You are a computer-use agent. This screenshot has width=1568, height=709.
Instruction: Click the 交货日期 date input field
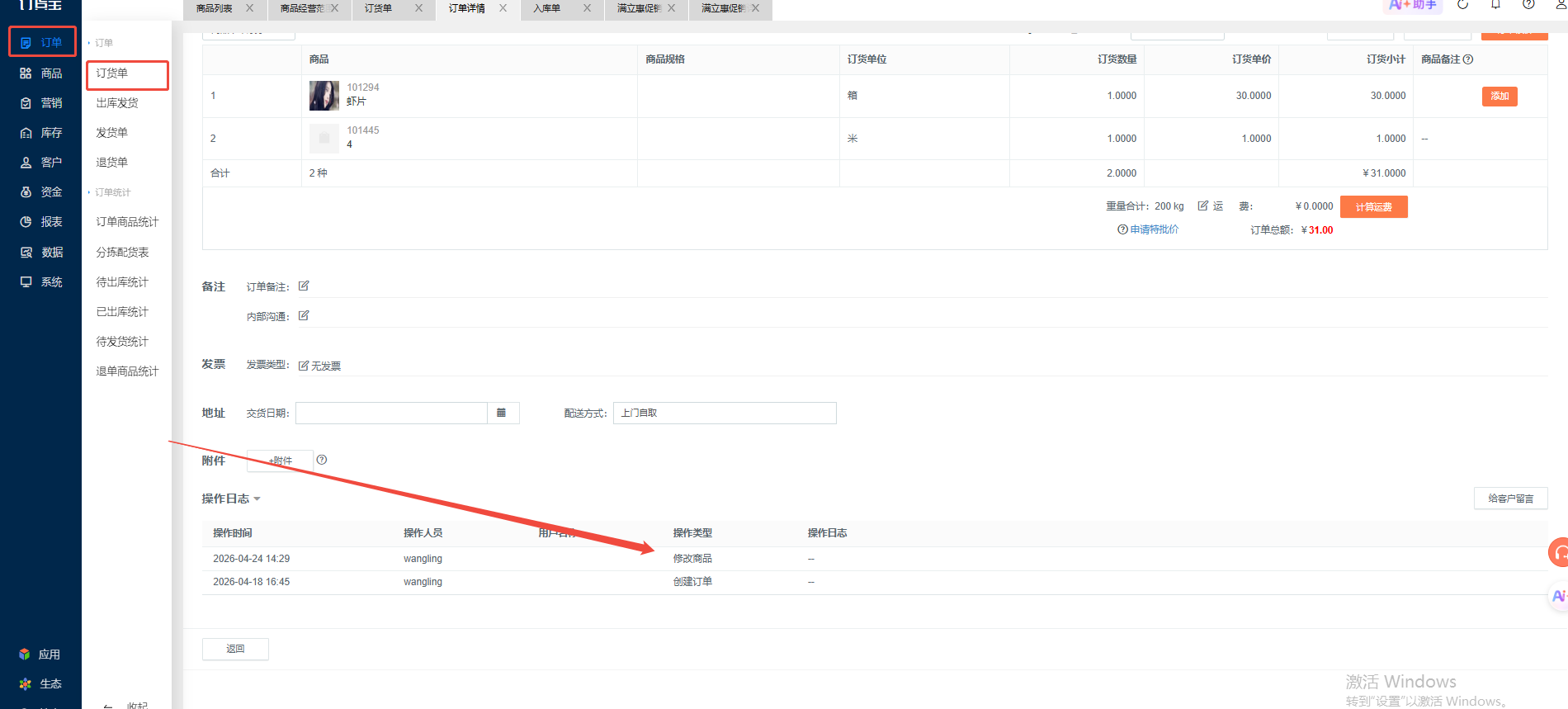point(391,413)
